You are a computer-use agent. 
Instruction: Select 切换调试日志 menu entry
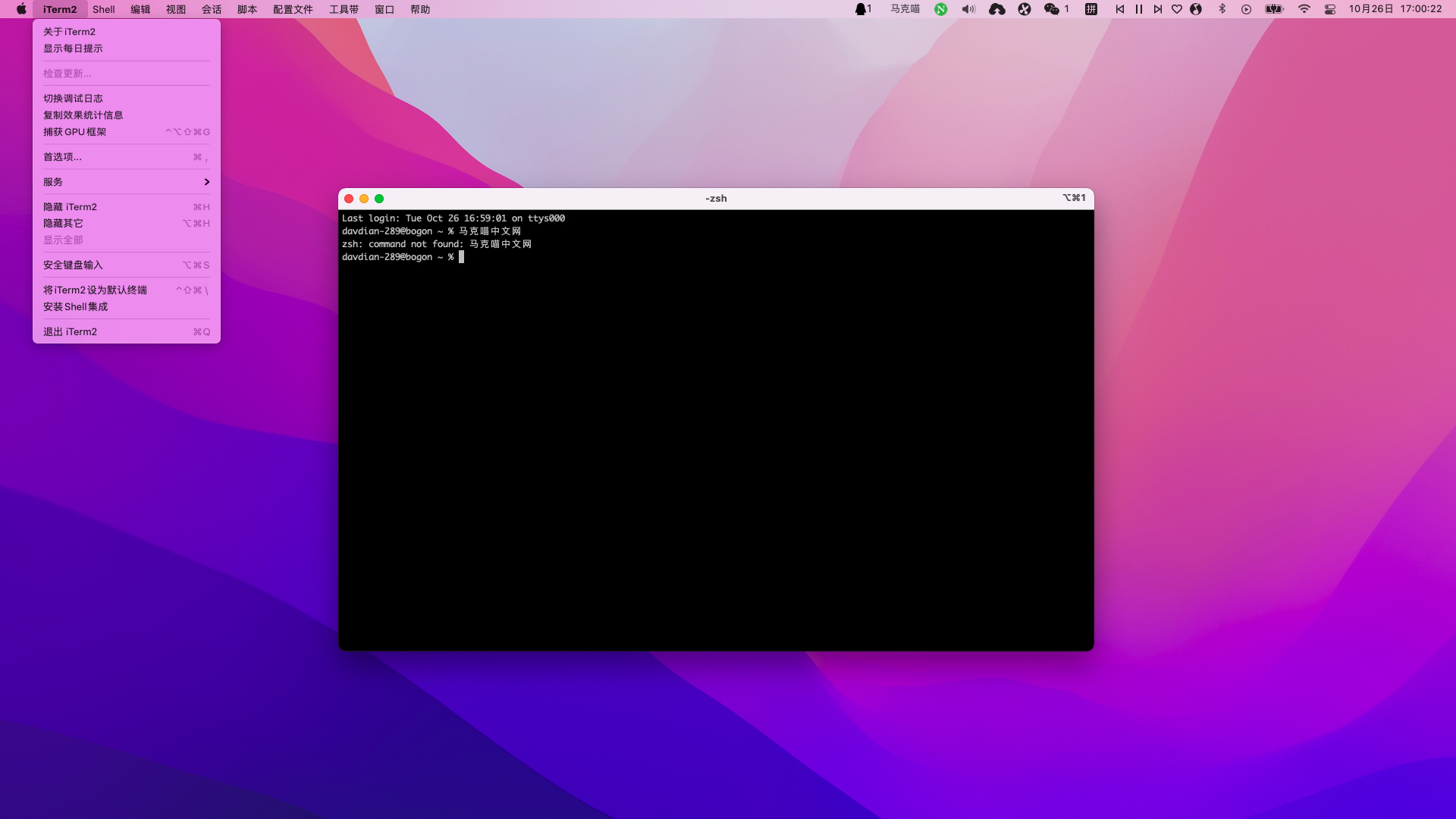click(x=127, y=99)
